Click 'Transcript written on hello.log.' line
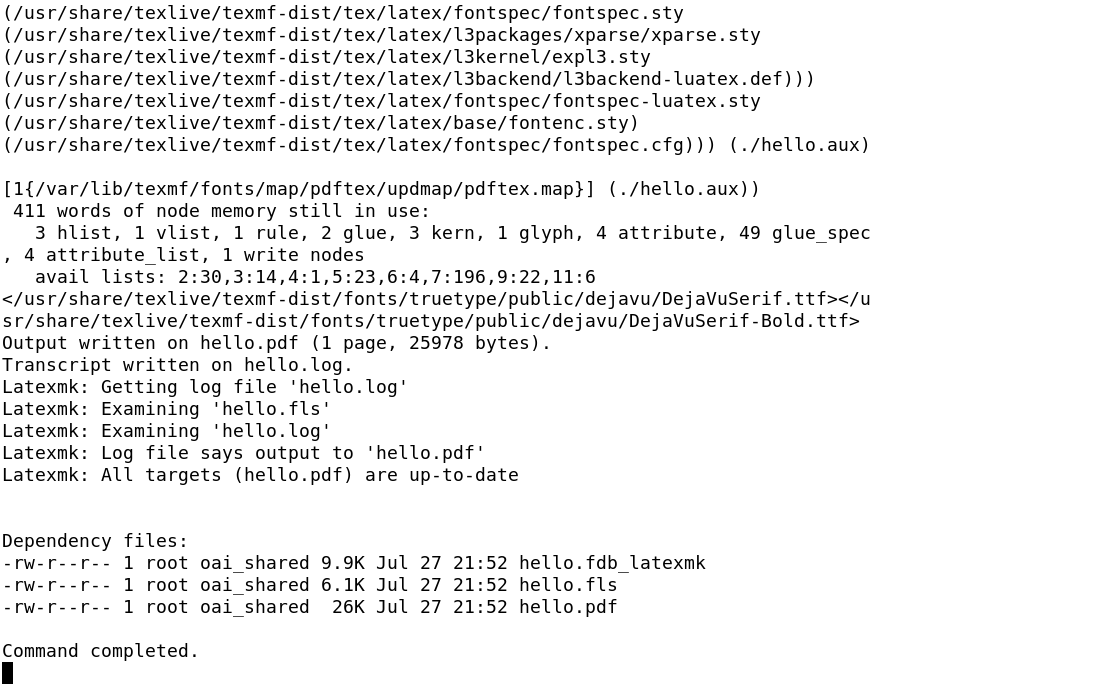The height and width of the screenshot is (700, 1100). click(x=177, y=365)
